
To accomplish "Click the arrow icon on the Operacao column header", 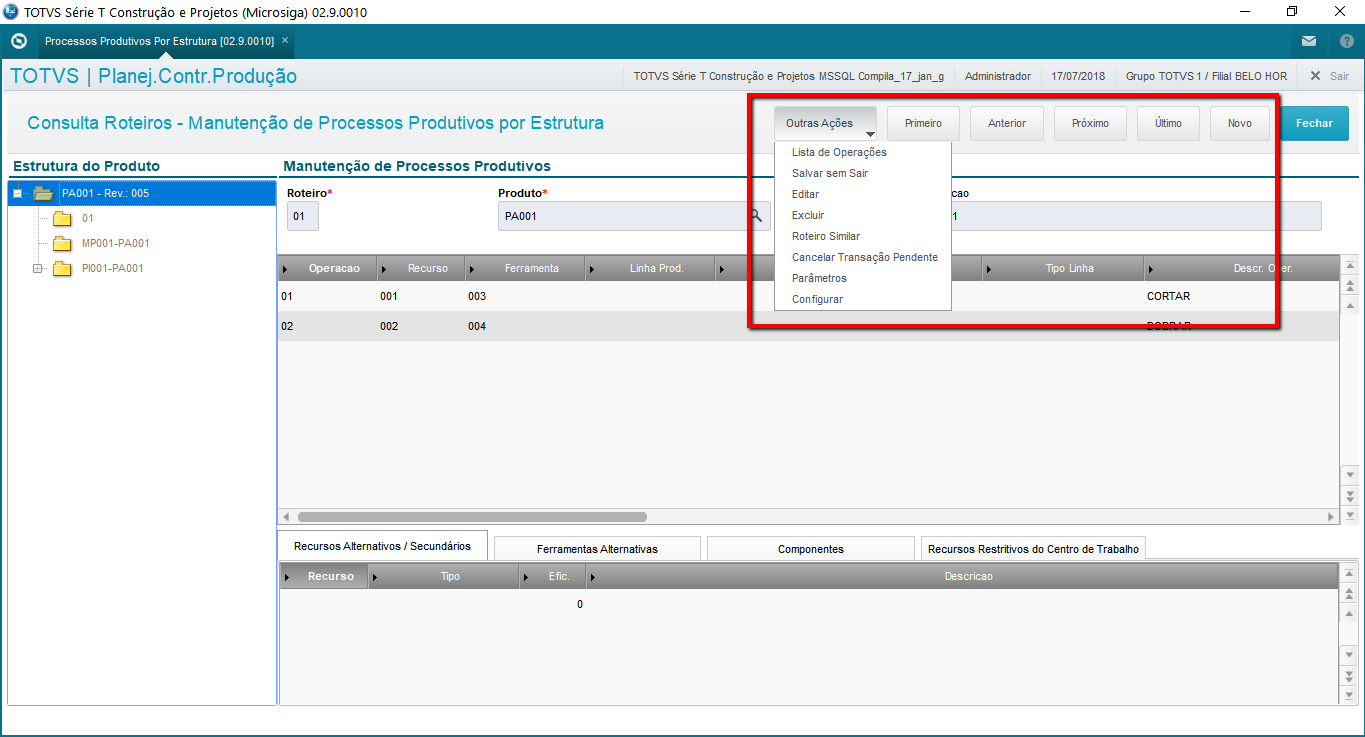I will click(x=286, y=269).
